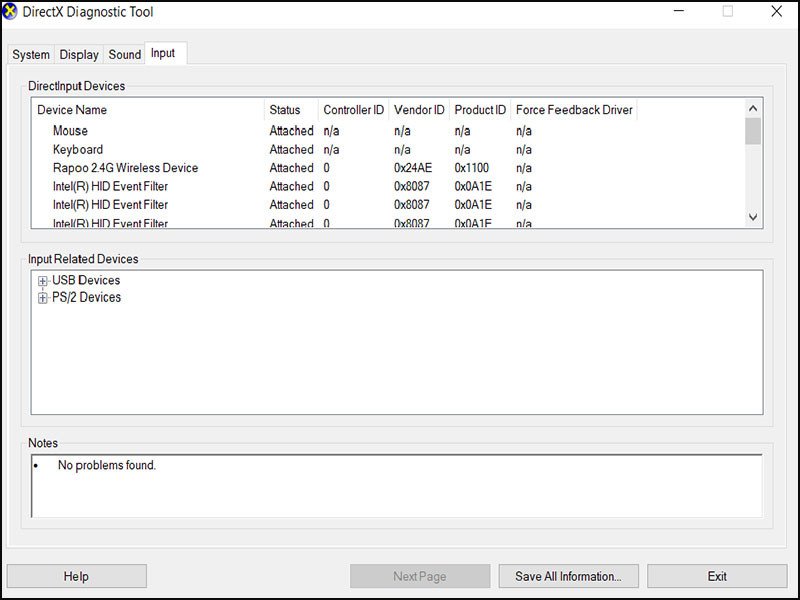
Task: Expand the USB Devices node
Action: click(40, 280)
